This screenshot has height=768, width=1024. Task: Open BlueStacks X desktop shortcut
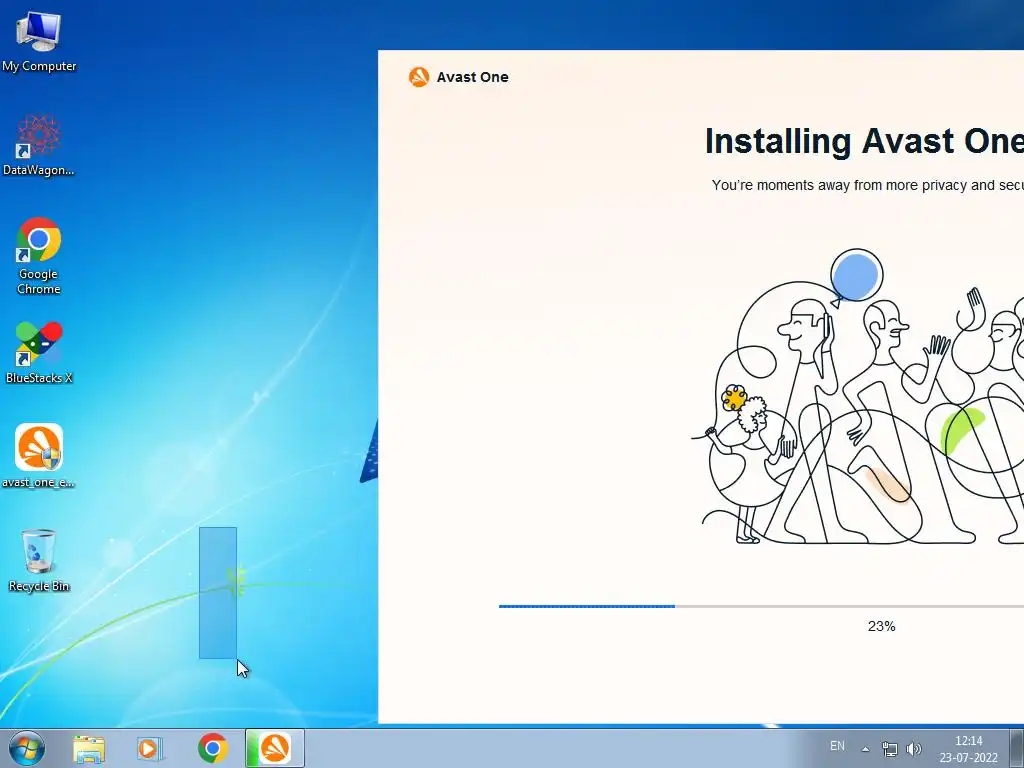click(39, 353)
